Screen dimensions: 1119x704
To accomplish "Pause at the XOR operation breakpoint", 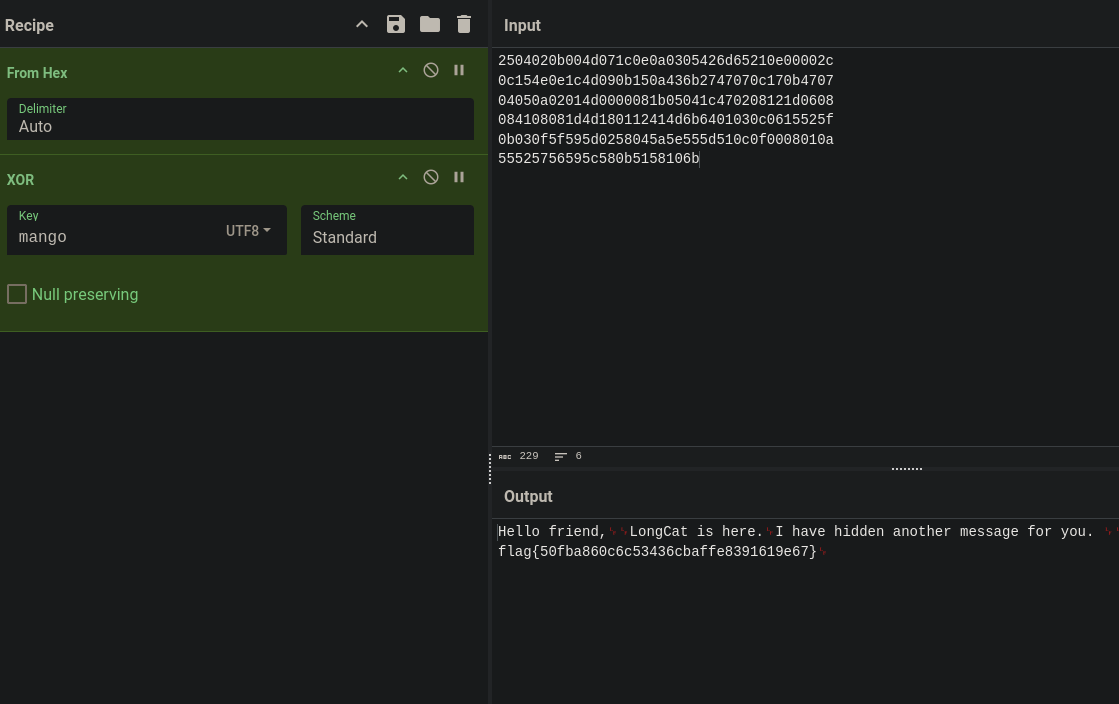I will pos(459,177).
